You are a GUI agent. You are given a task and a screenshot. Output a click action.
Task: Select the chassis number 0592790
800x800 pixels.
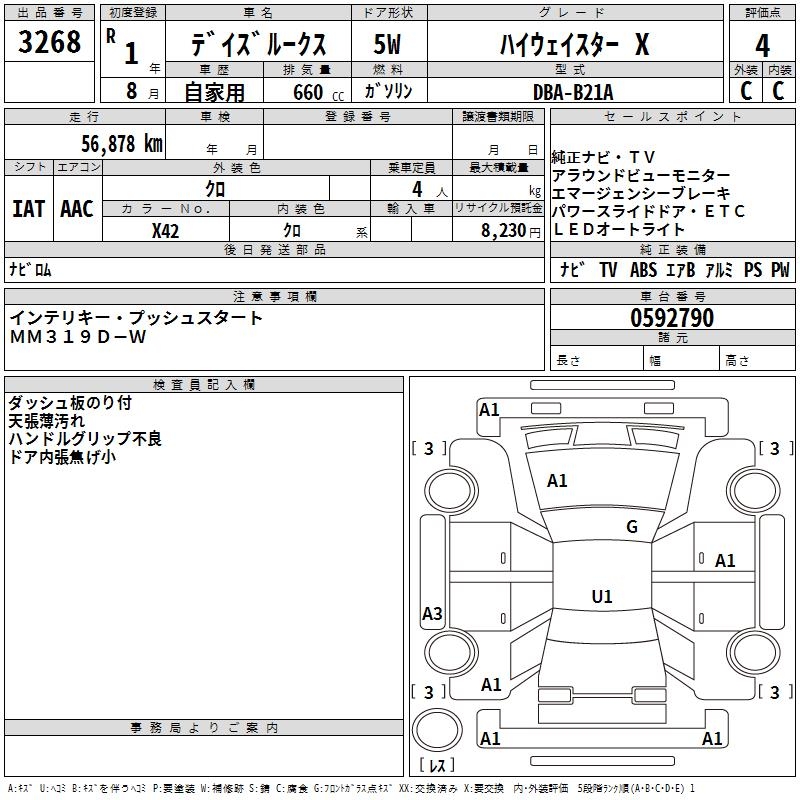click(x=672, y=318)
